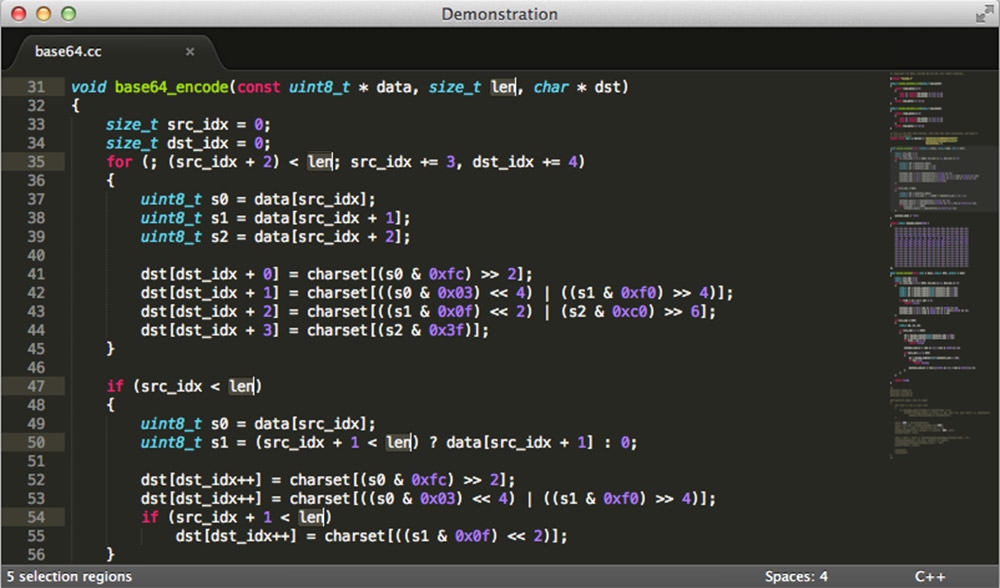Viewport: 1000px width, 588px height.
Task: Click the yellow minimize window button
Action: click(43, 13)
